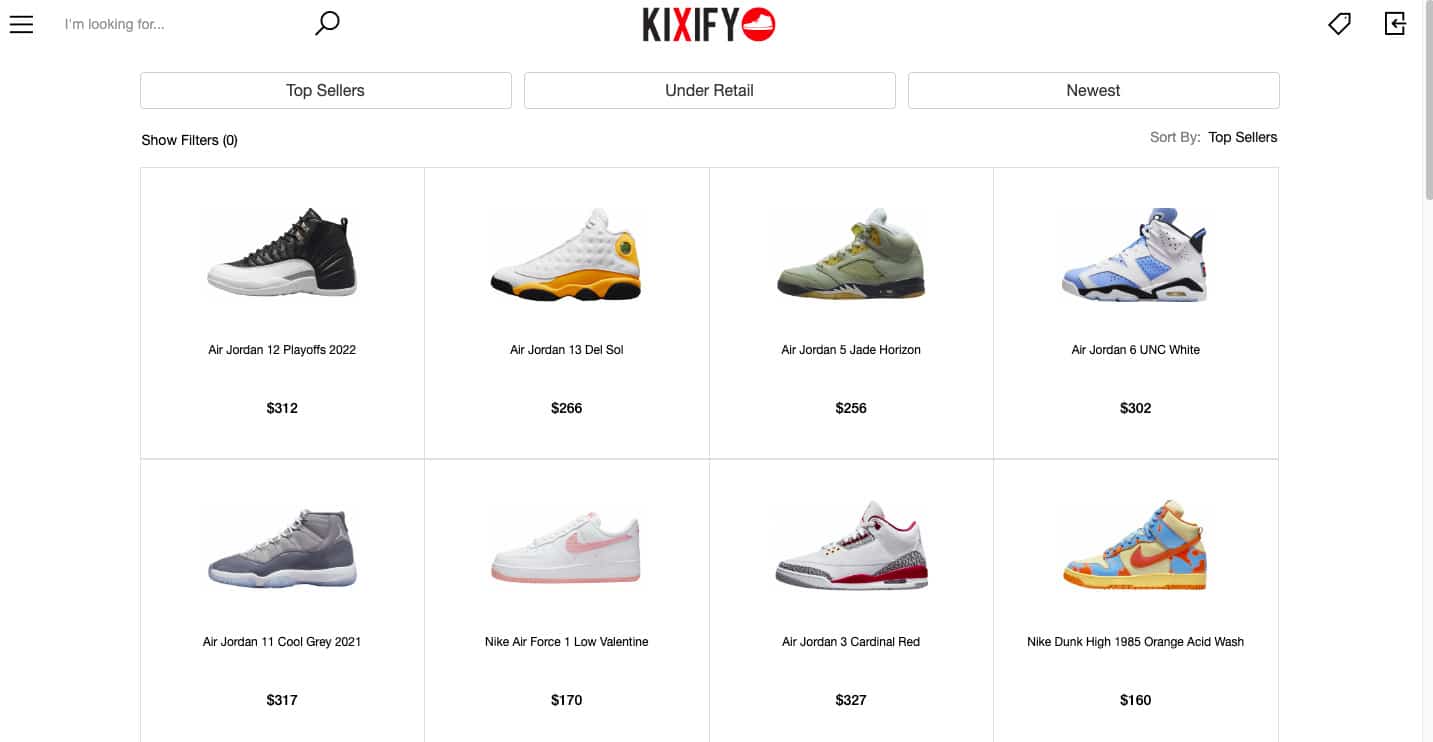Click the Air Jordan 3 Cardinal Red shoe picture
Screen dimensions: 1433x742
(851, 545)
